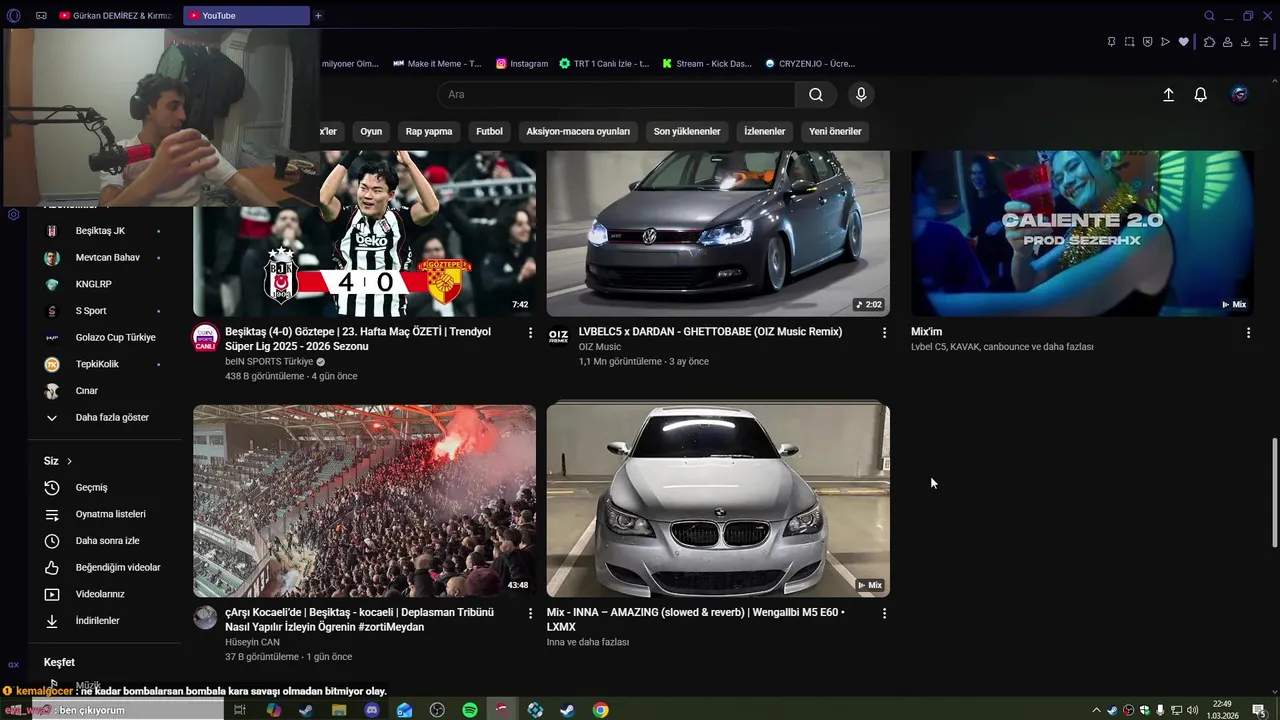Viewport: 1280px width, 720px height.
Task: Open the beIN SPORTS Türkiye channel link
Action: click(x=269, y=362)
